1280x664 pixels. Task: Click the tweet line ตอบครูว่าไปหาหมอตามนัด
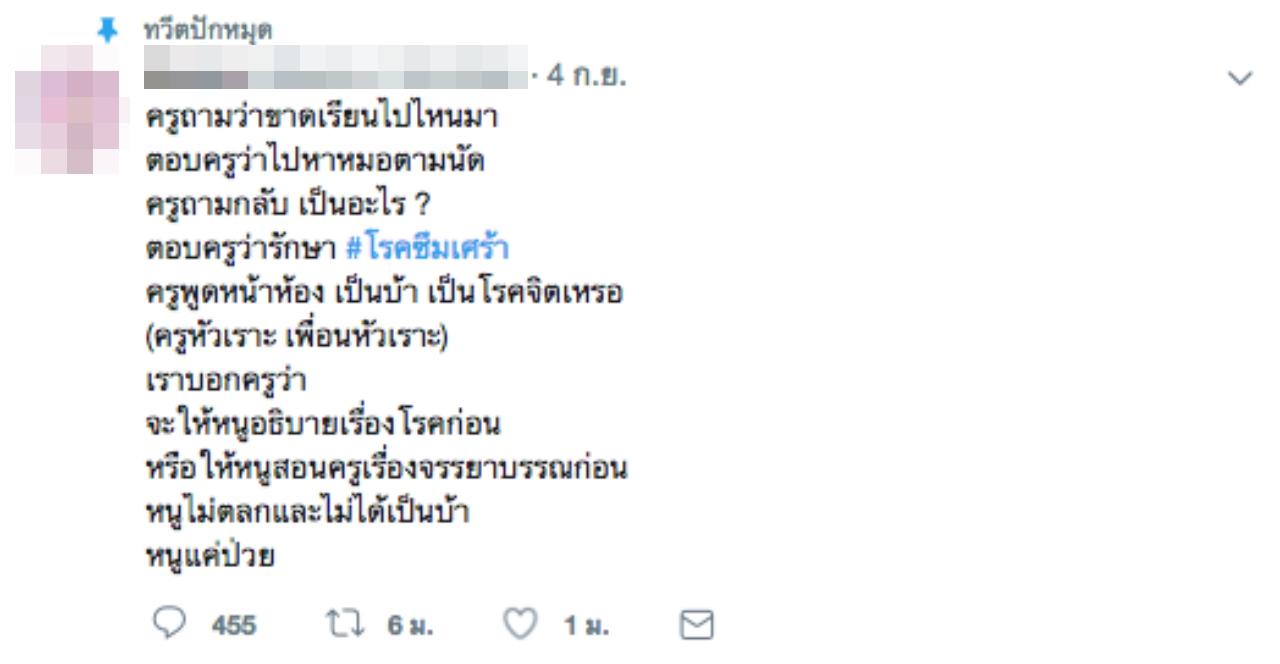(x=314, y=161)
